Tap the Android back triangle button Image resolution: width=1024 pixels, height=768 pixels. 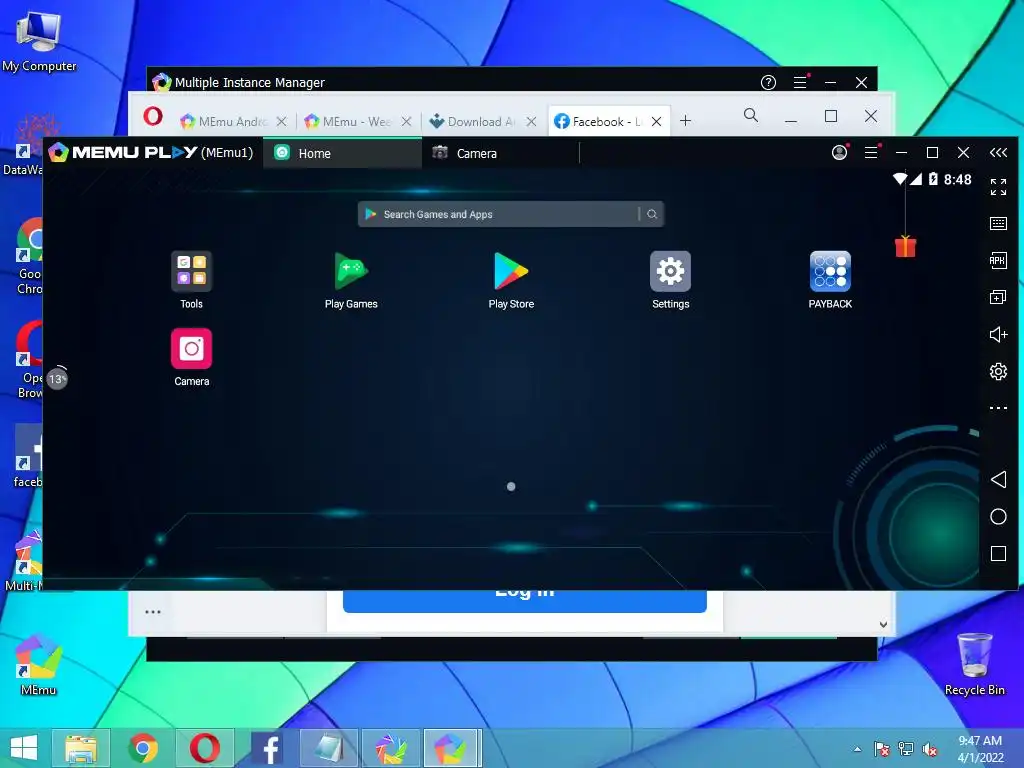(x=998, y=479)
